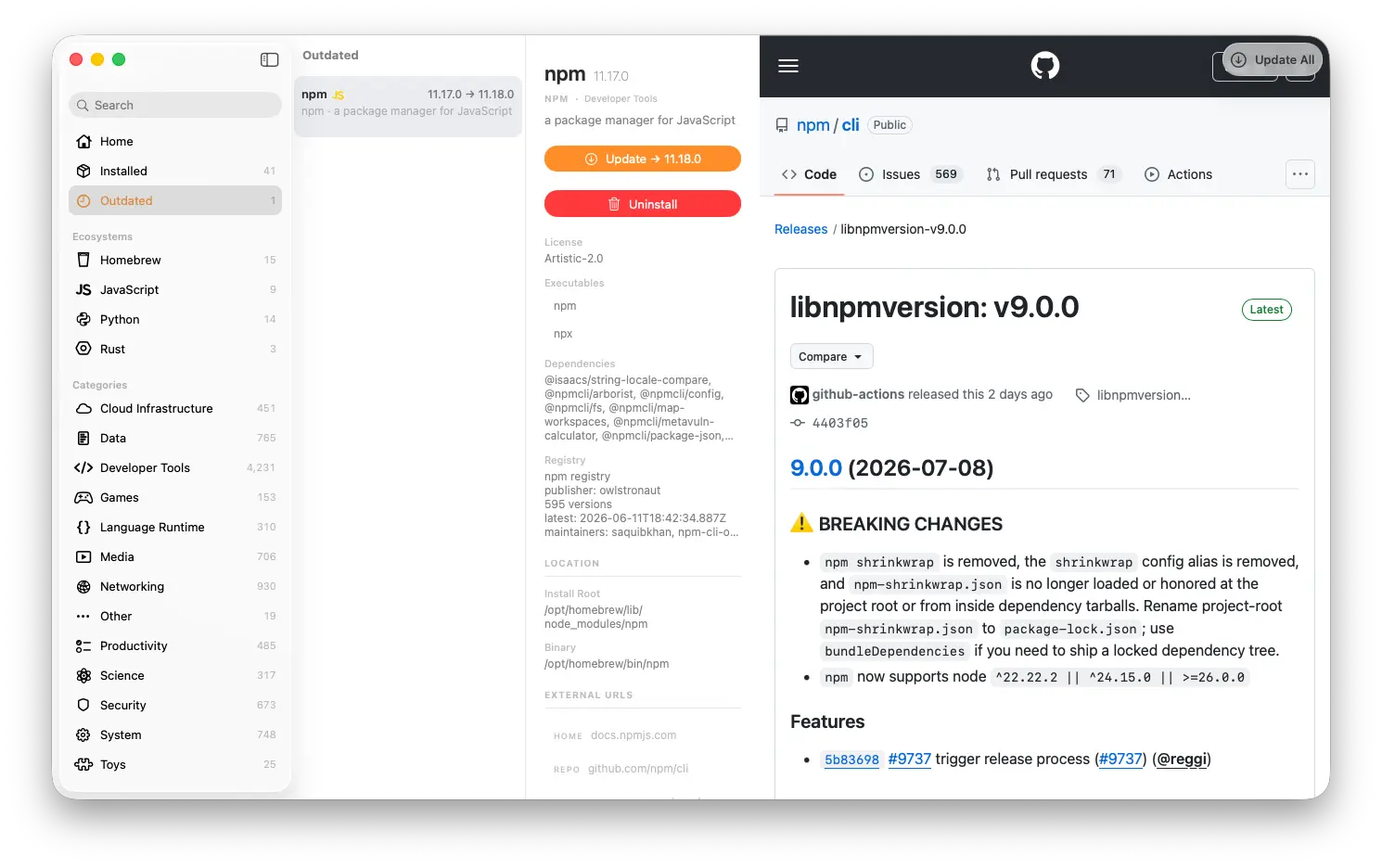Open the Compare dropdown

832,356
